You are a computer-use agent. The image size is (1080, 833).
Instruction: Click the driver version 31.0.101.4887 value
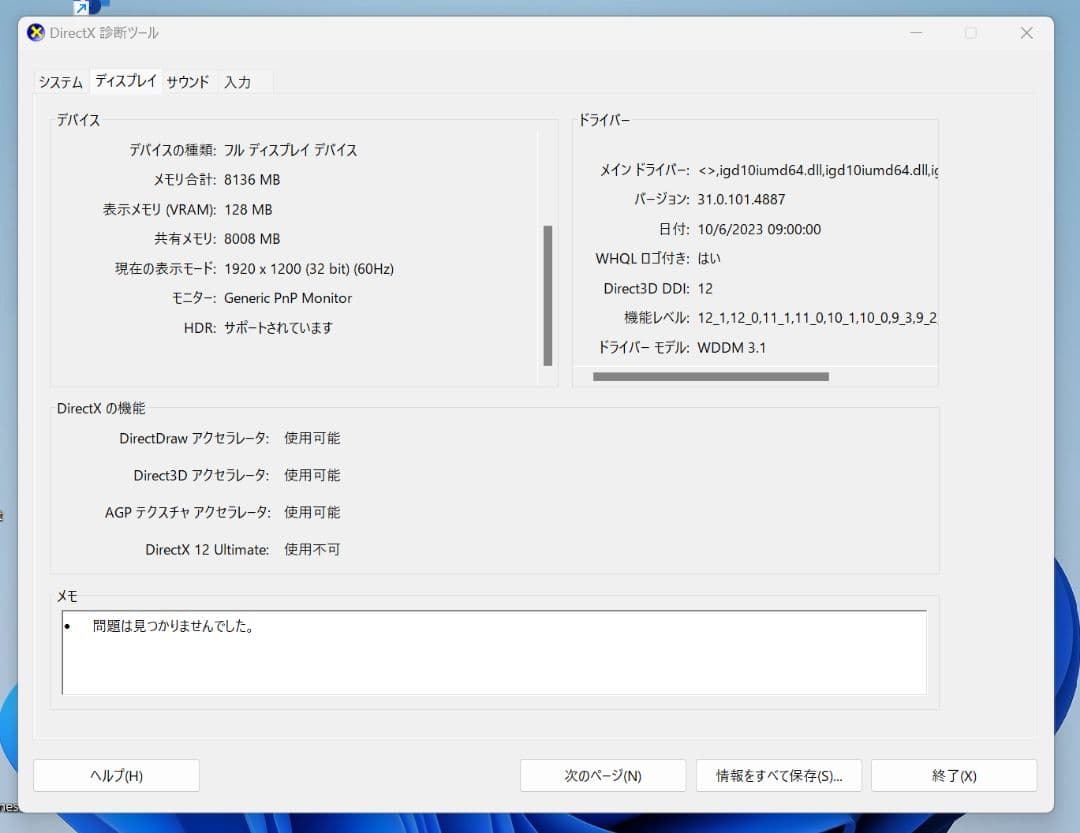tap(742, 199)
